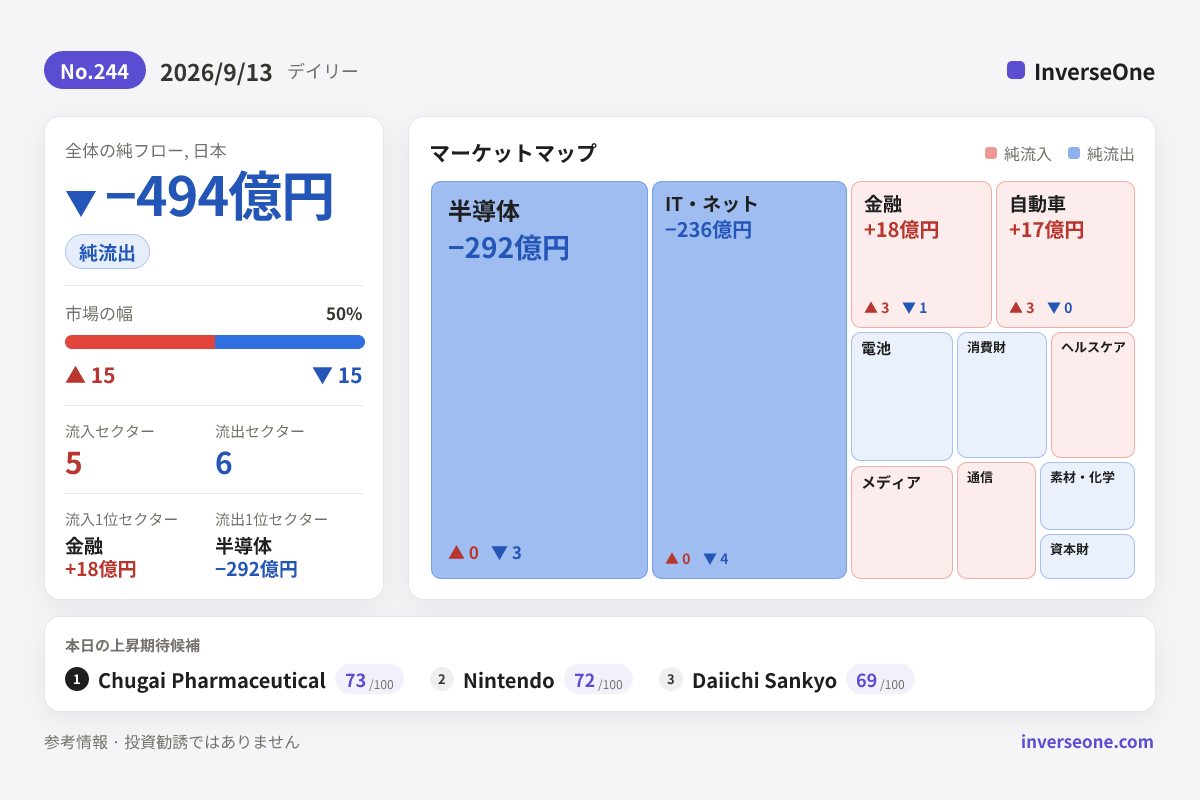Click the InverseOne logo square
Viewport: 1200px width, 800px height.
pos(1016,70)
